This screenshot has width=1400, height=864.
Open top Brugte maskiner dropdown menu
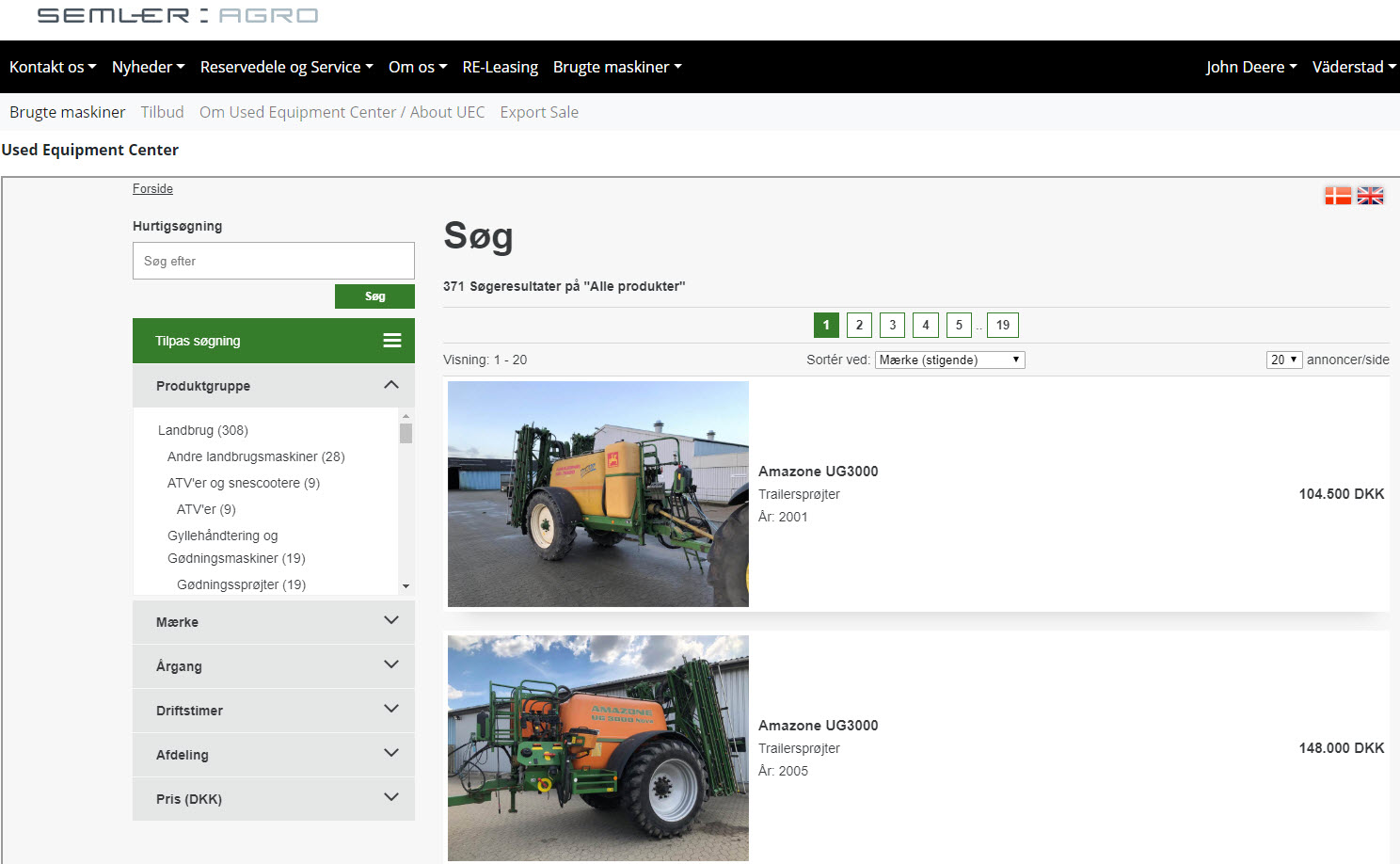617,67
